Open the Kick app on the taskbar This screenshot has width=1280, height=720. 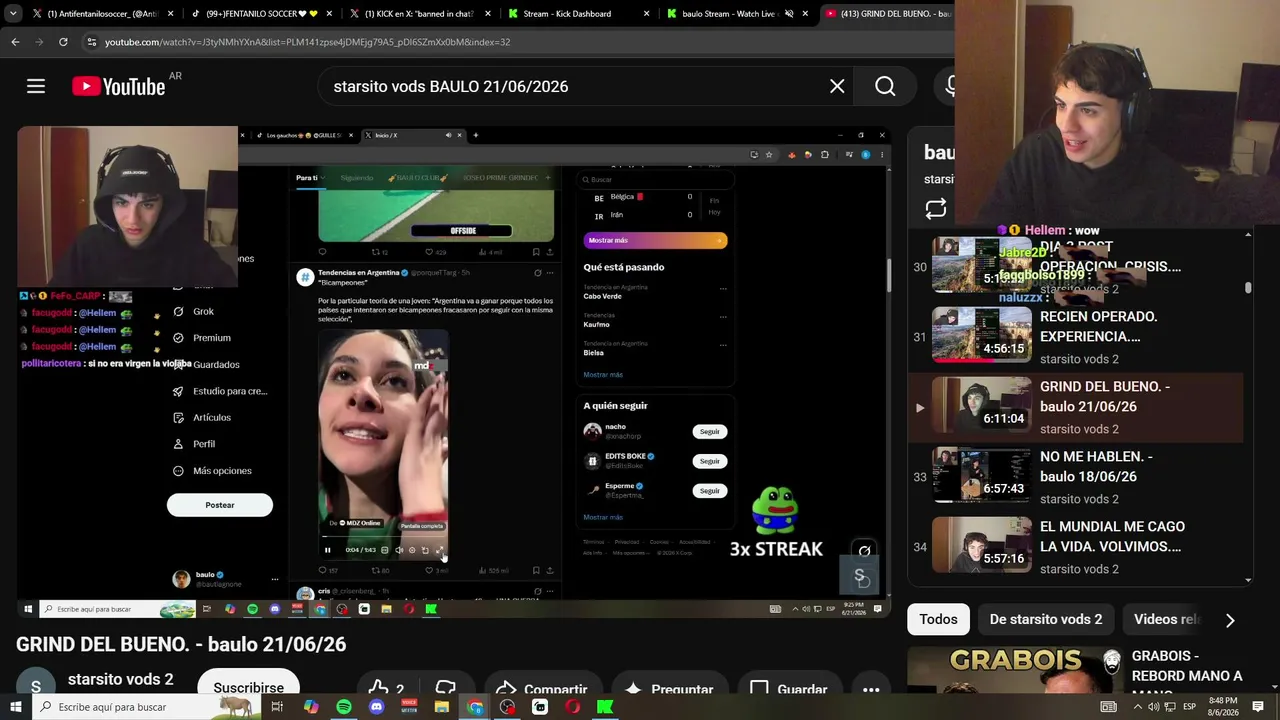605,707
